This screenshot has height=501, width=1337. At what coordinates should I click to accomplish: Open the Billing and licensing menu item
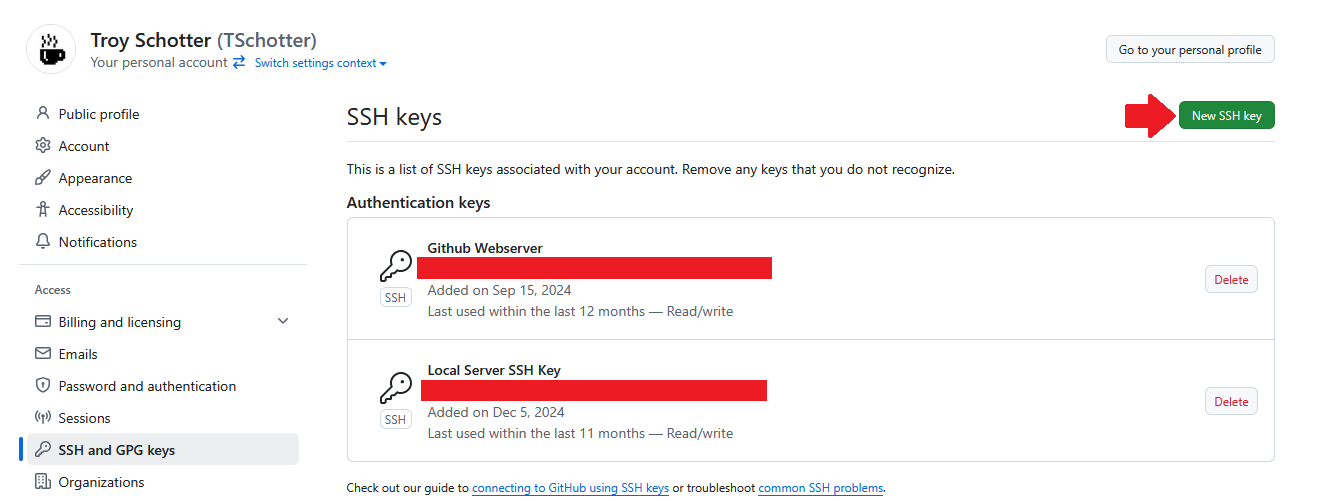pos(120,322)
